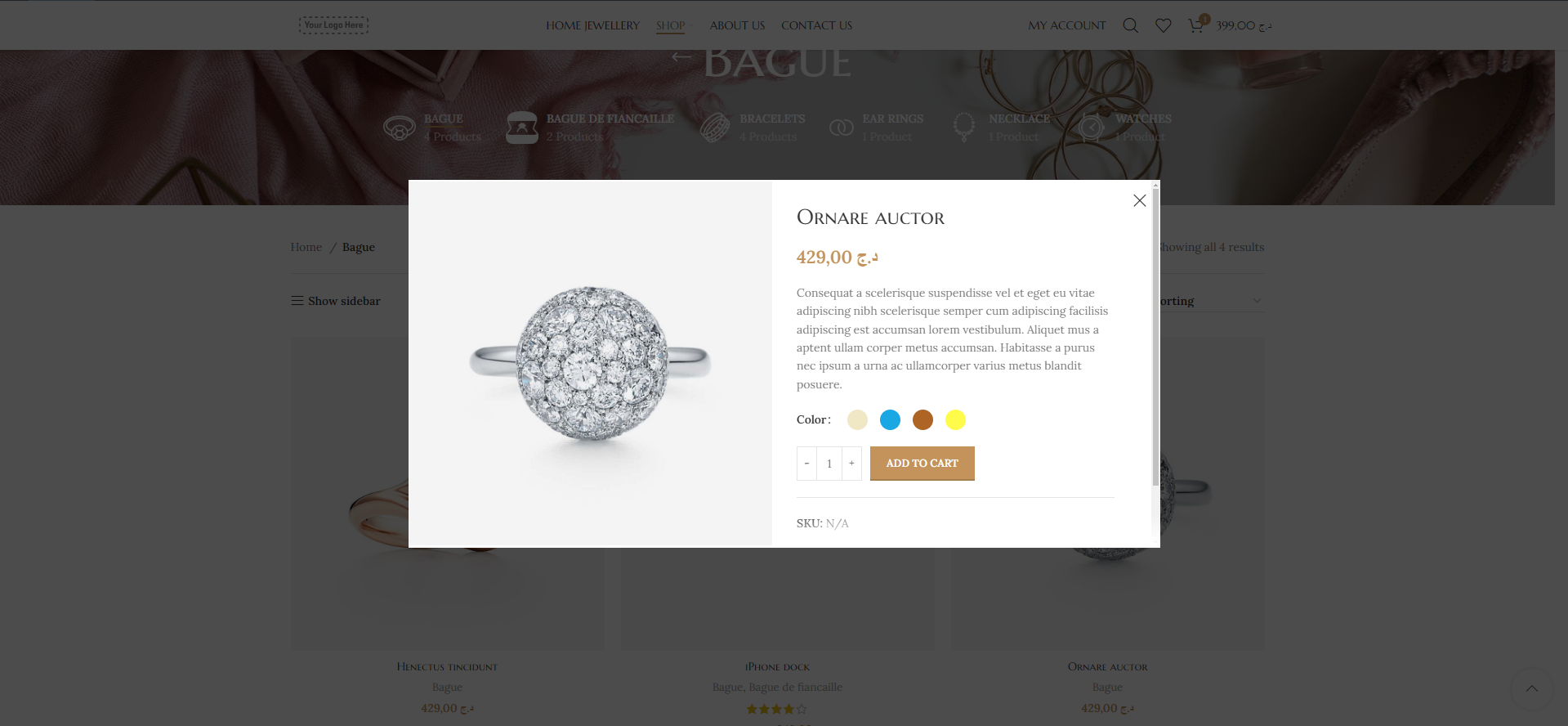Screen dimensions: 1568x726
Task: Choose the yellow color swatch
Action: [x=955, y=419]
